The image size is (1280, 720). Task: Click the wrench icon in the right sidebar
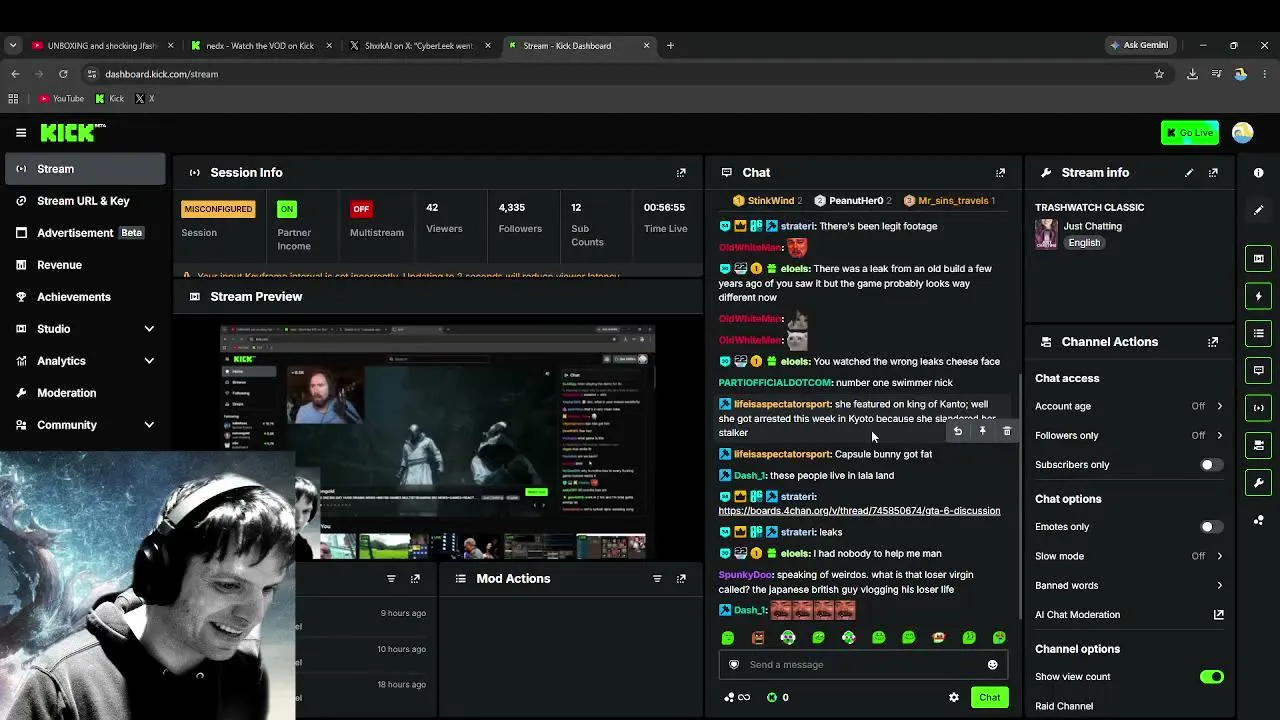(x=1259, y=483)
